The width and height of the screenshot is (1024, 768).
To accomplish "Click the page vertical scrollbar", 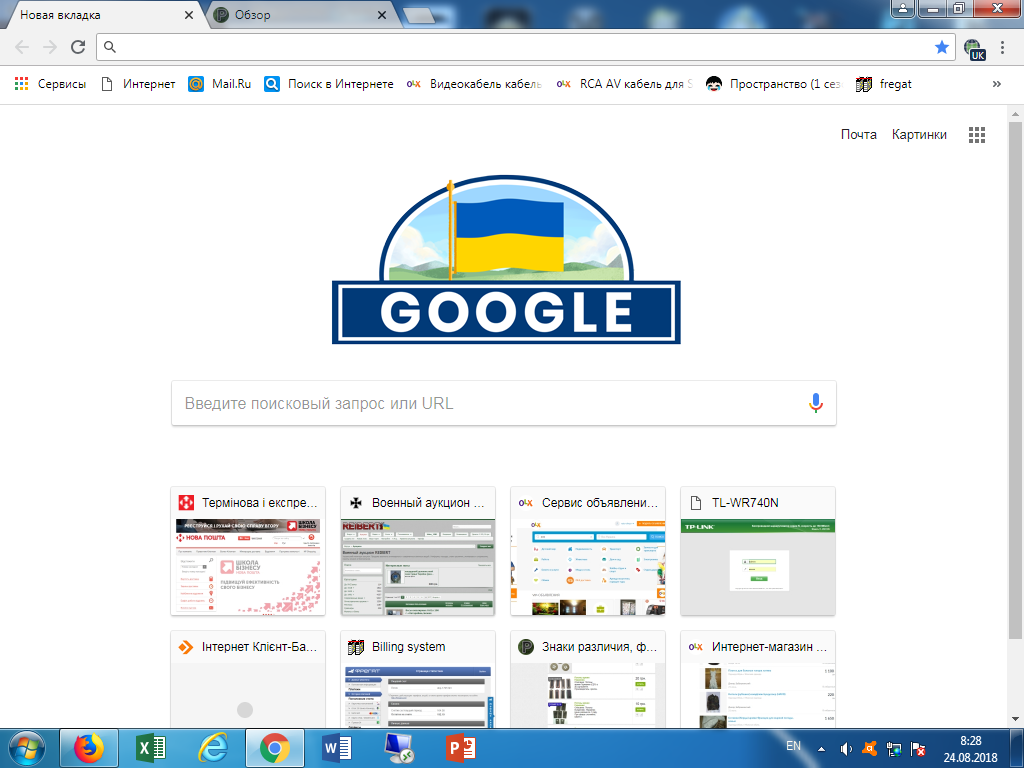I will click(1015, 379).
